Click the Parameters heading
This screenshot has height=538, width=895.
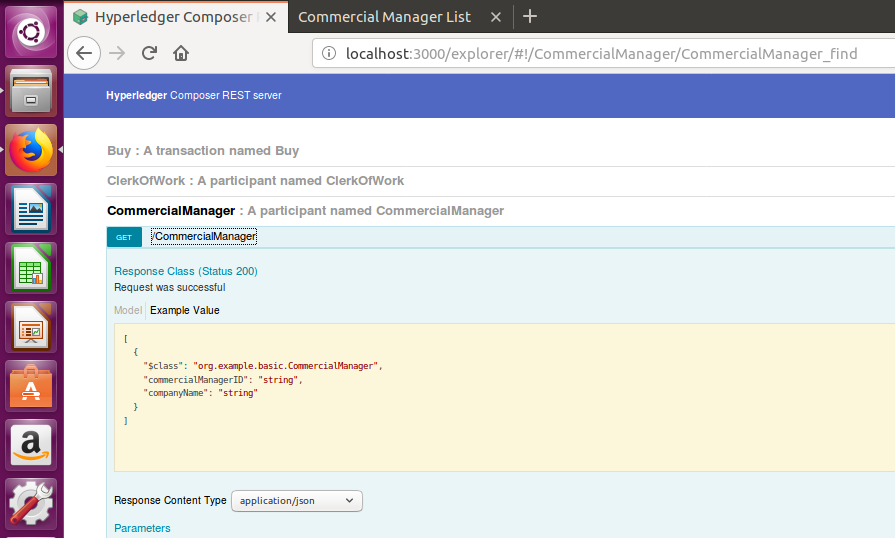(142, 528)
